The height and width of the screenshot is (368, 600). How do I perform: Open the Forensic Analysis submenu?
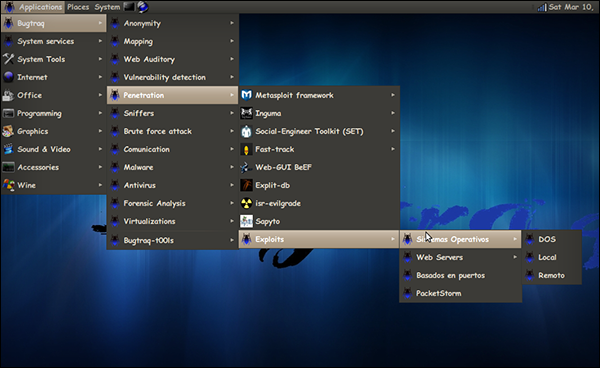point(173,203)
